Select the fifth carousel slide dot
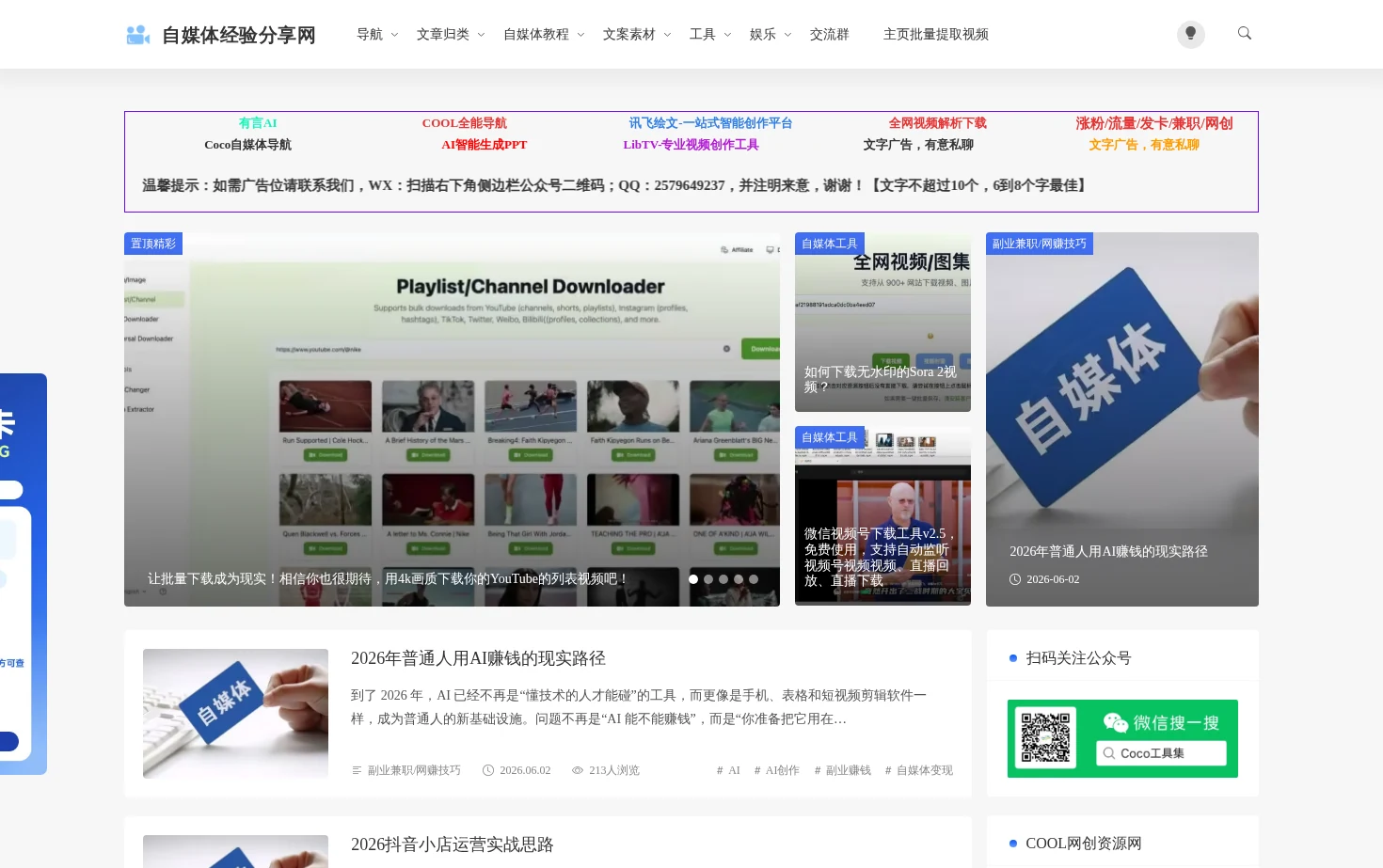The height and width of the screenshot is (868, 1383). point(754,579)
